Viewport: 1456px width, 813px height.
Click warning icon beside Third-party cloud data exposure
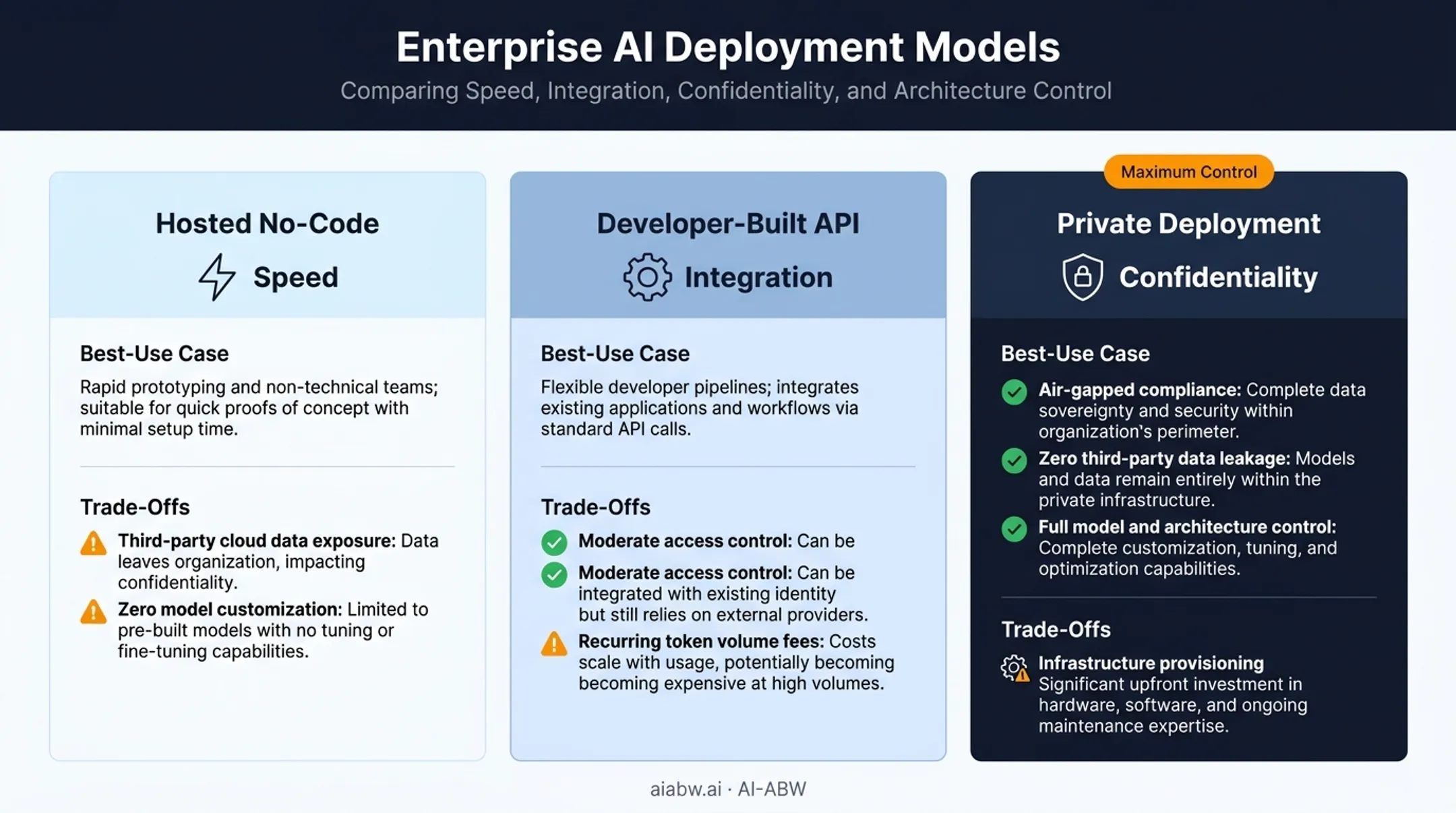tap(93, 543)
